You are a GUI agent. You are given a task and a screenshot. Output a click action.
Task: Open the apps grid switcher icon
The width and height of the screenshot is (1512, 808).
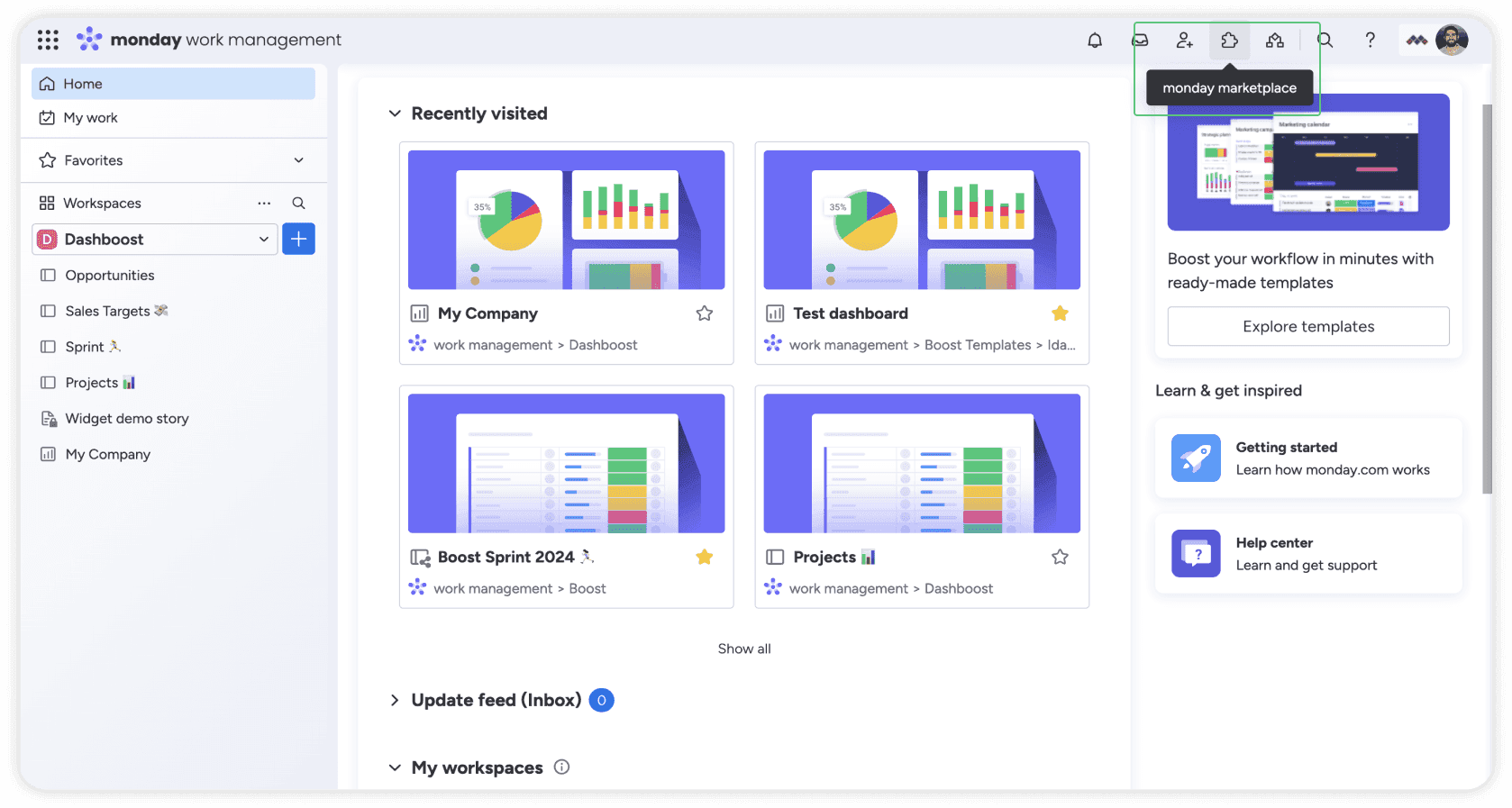click(48, 40)
